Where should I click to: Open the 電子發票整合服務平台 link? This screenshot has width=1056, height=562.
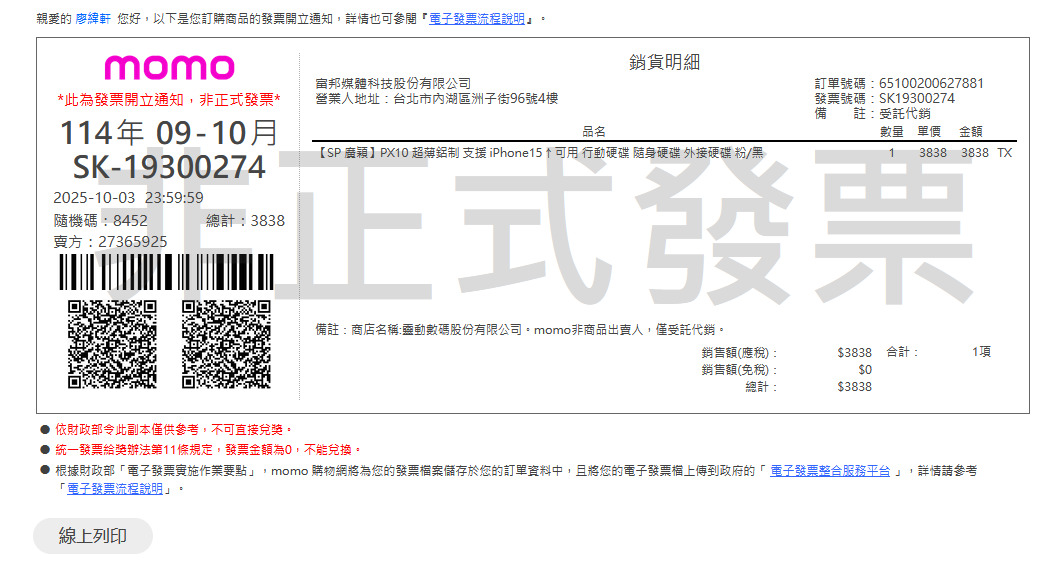point(829,471)
